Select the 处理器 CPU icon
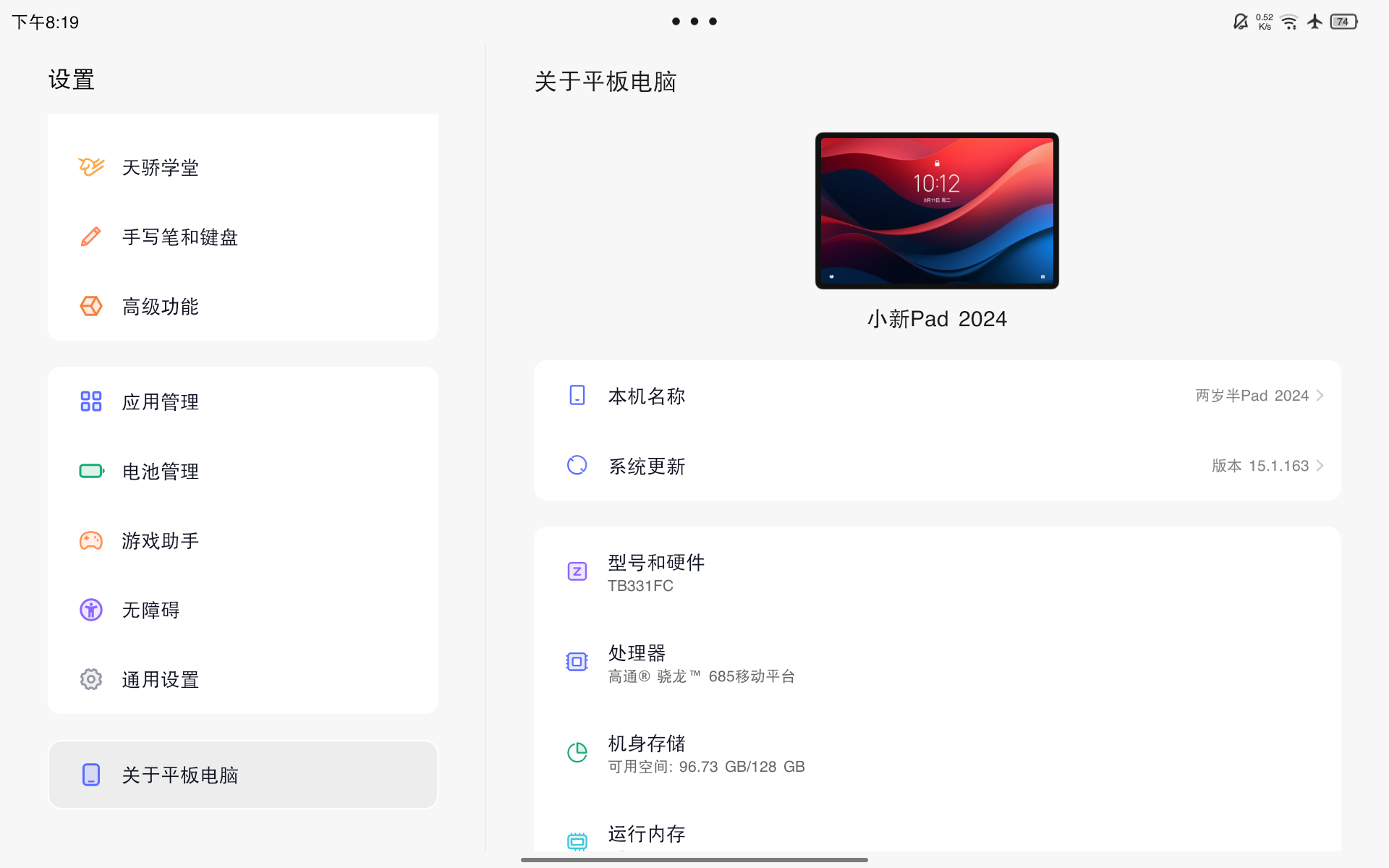This screenshot has height=868, width=1389. tap(577, 662)
